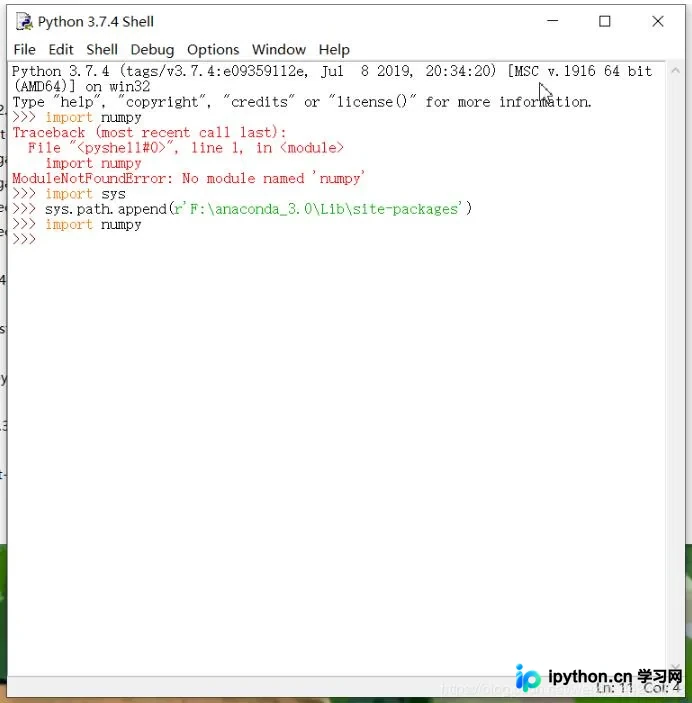Click the empty prompt on last line

point(24,239)
